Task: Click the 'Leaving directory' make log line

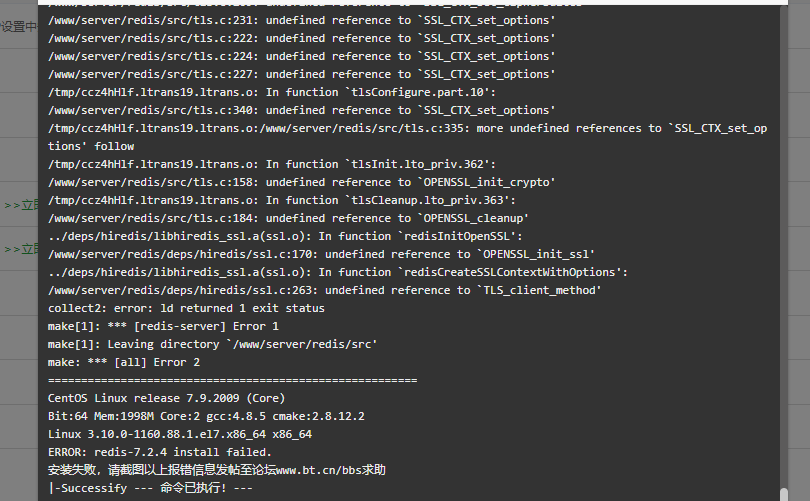Action: 212,345
